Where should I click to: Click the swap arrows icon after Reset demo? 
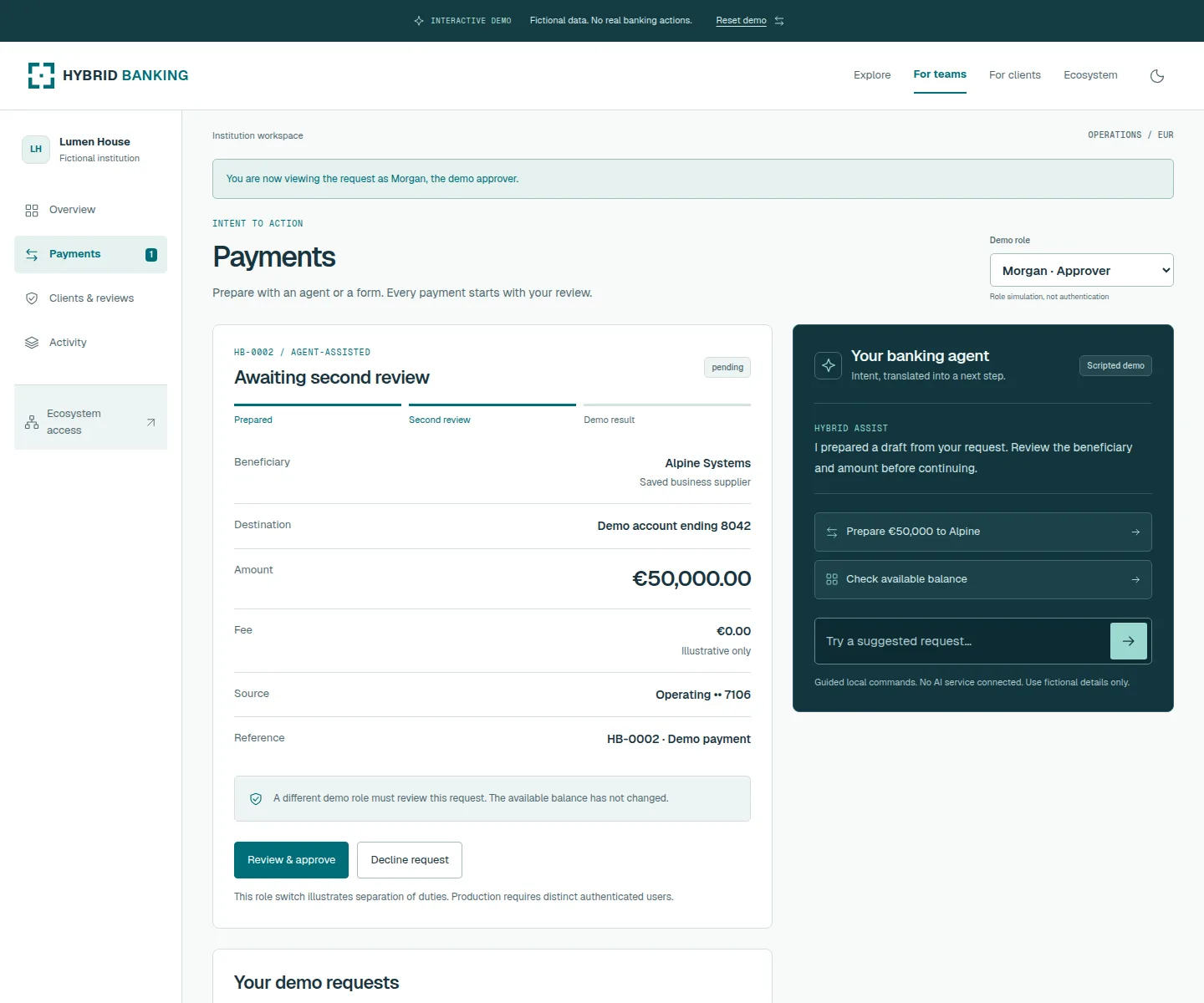coord(779,21)
